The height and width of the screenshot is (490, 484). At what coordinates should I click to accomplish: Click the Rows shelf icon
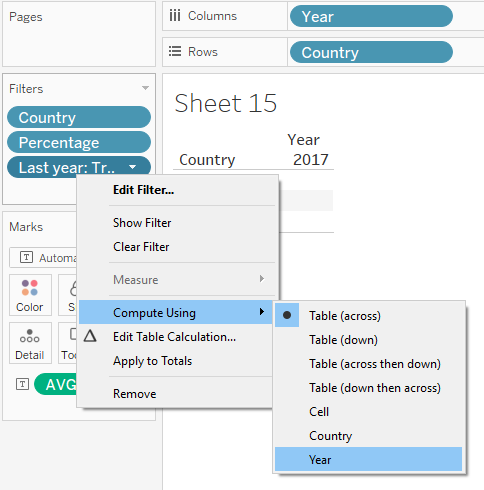pyautogui.click(x=175, y=51)
